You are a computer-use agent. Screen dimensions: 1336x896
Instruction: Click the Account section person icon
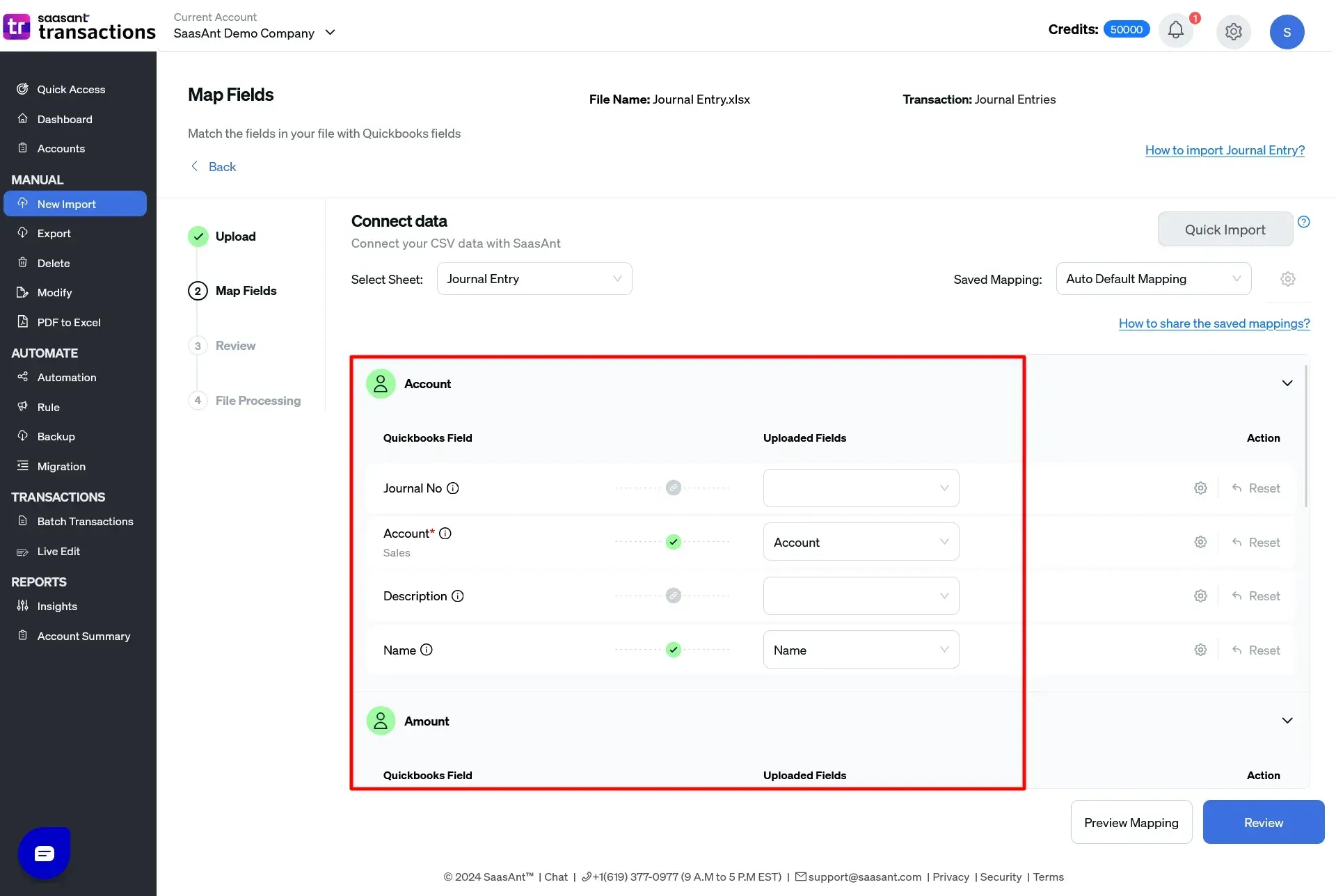[381, 384]
